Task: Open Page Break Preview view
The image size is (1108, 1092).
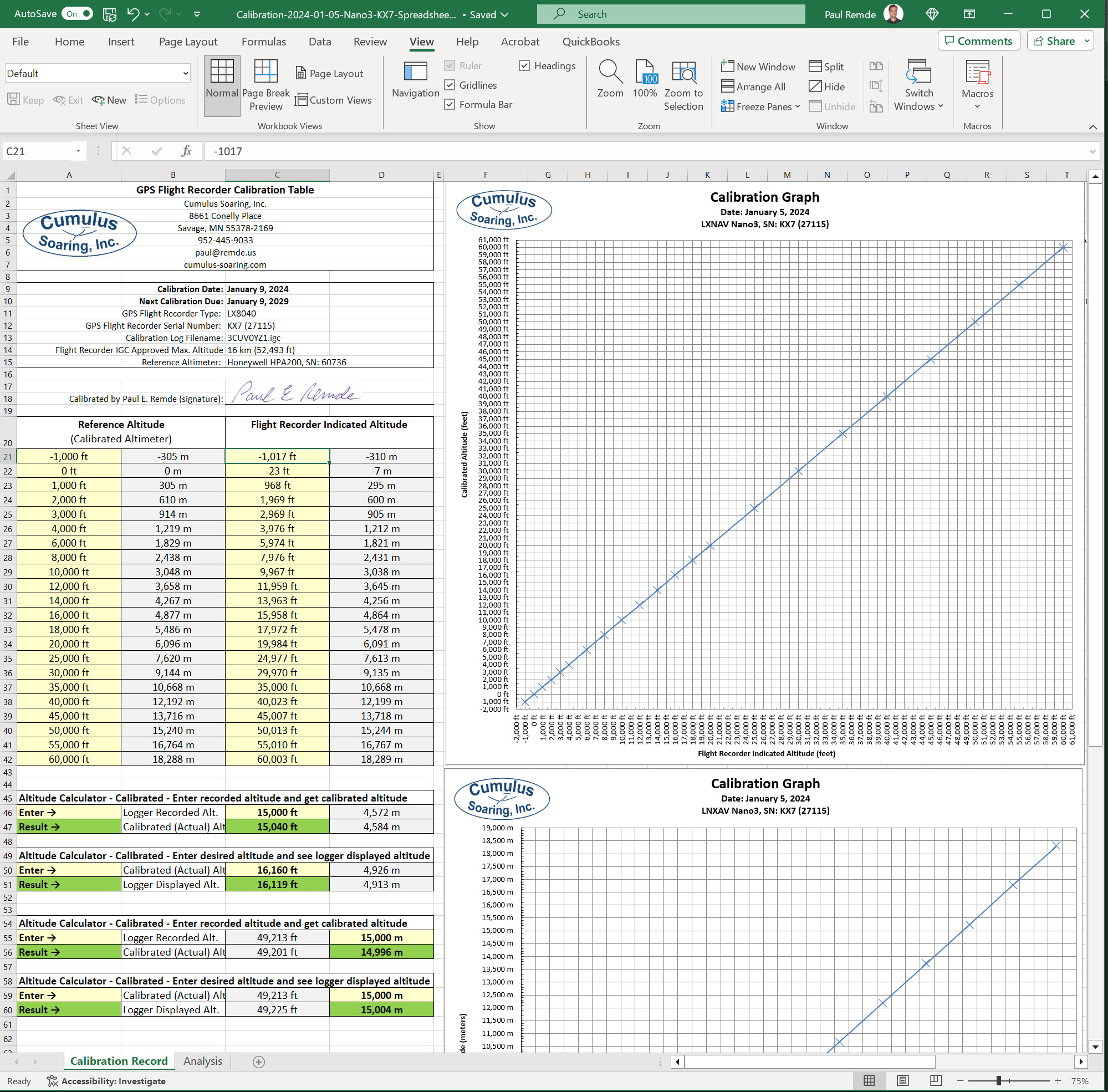Action: point(265,86)
